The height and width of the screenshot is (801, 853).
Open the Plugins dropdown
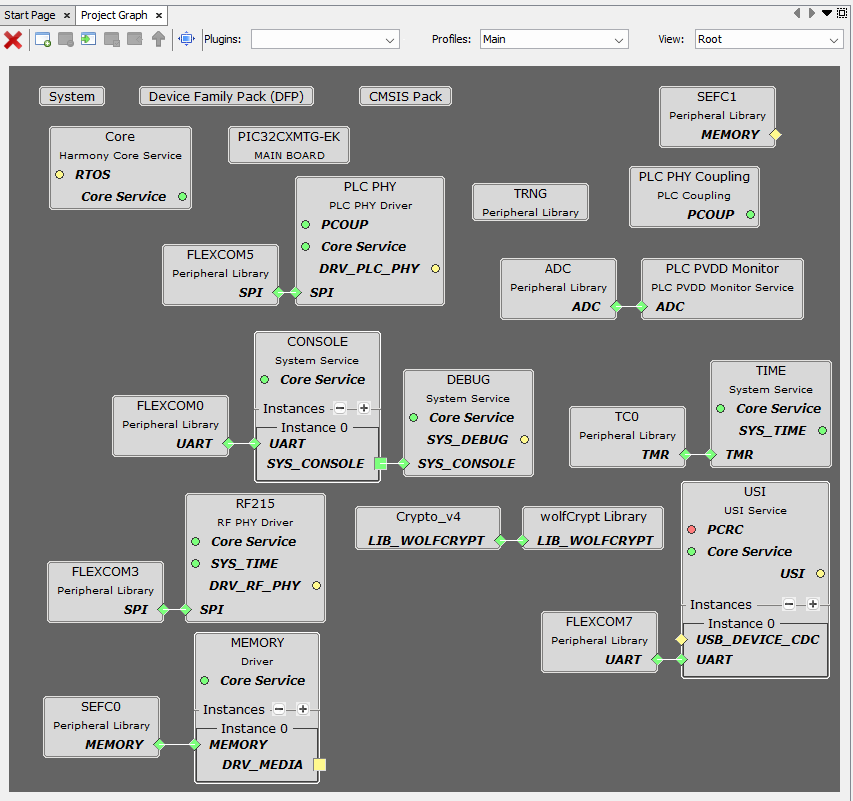pos(325,40)
